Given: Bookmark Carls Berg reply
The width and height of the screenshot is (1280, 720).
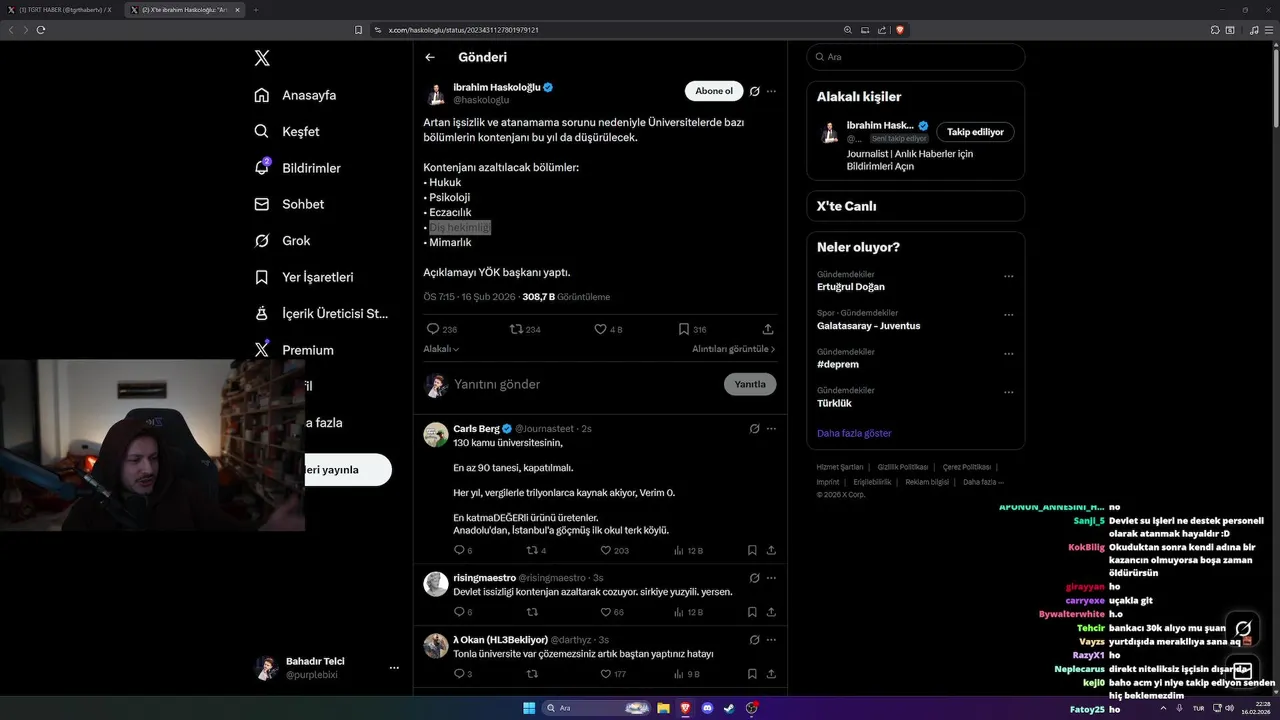Looking at the screenshot, I should click(x=752, y=550).
